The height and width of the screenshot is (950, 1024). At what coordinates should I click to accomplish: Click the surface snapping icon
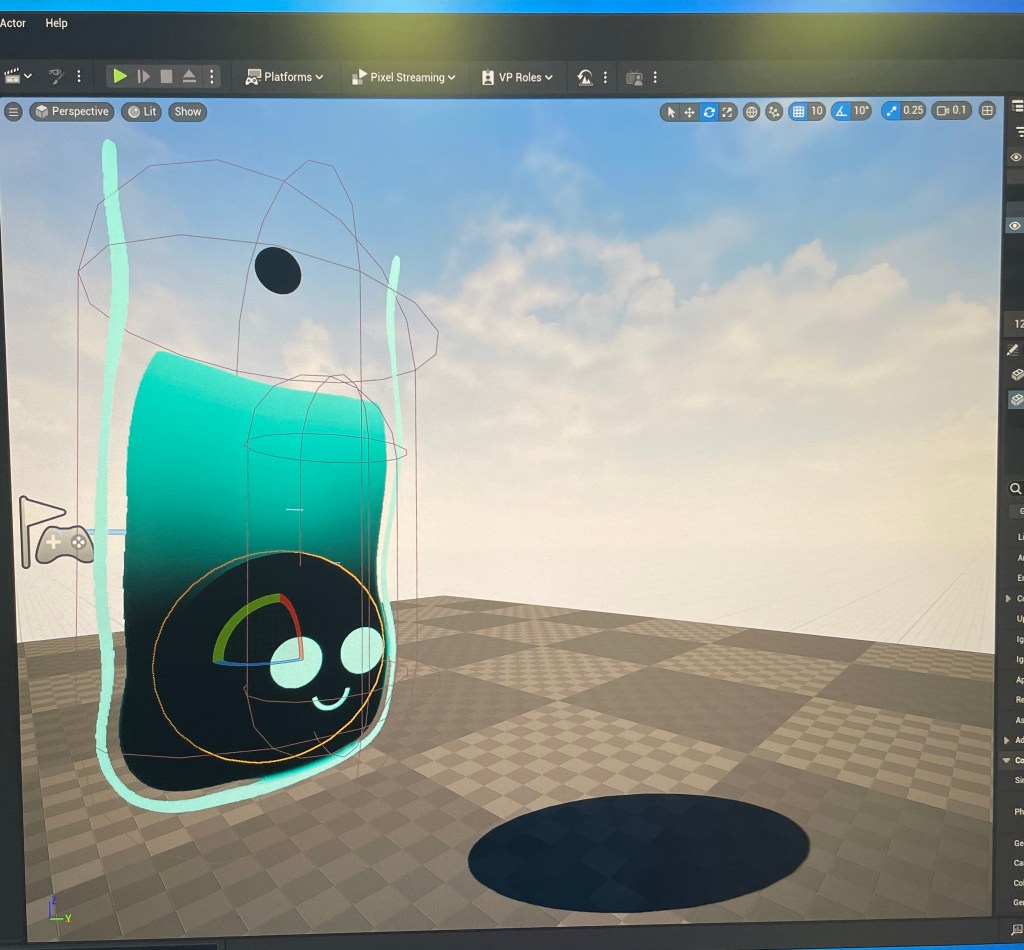(x=774, y=112)
